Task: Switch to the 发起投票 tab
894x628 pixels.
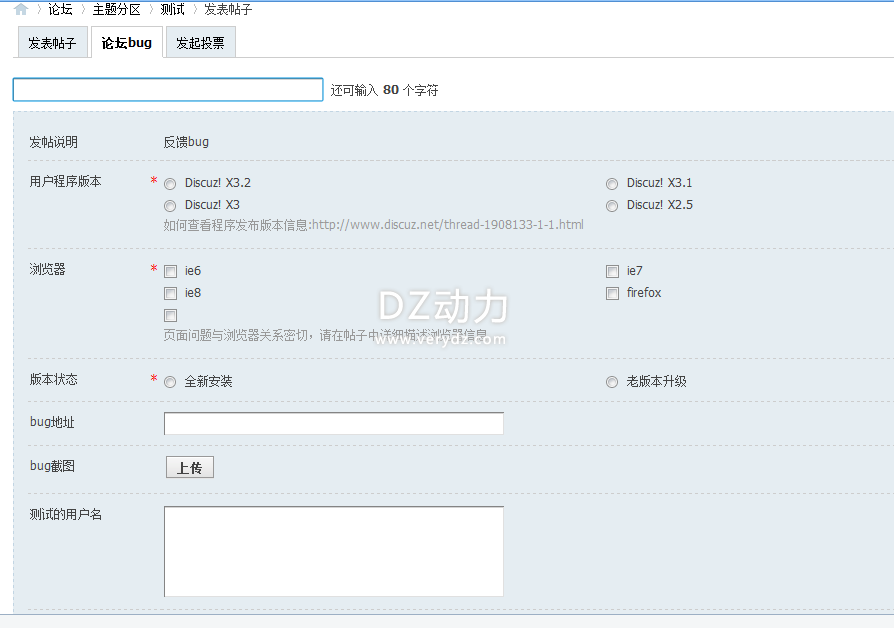Action: pyautogui.click(x=200, y=43)
